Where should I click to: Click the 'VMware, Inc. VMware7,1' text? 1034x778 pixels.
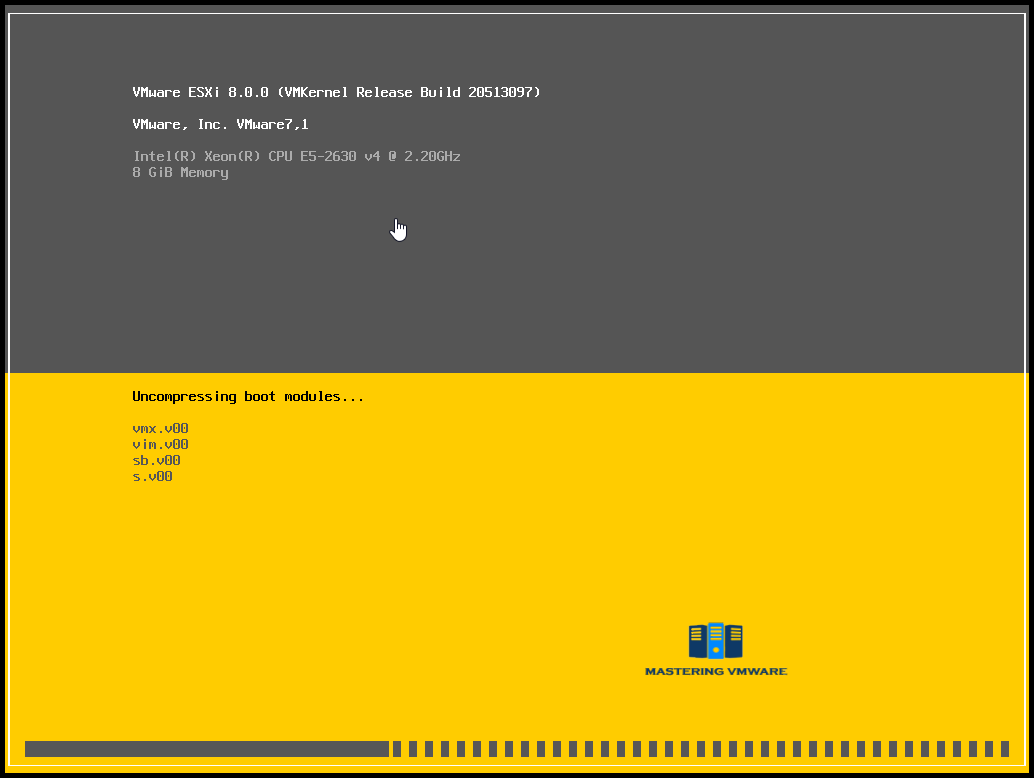tap(220, 125)
